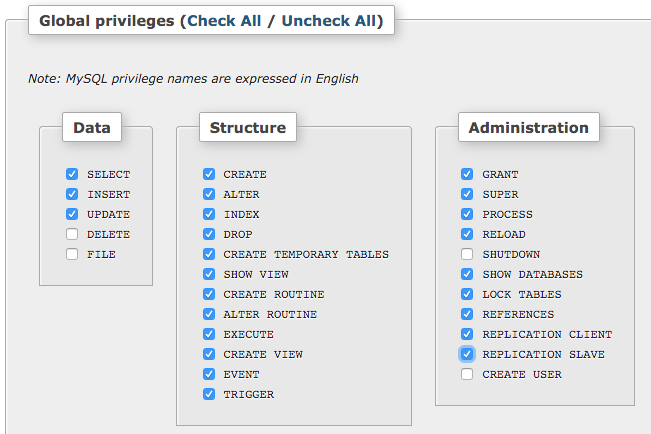Toggle the CREATE privilege checkbox
651x434 pixels.
point(208,174)
